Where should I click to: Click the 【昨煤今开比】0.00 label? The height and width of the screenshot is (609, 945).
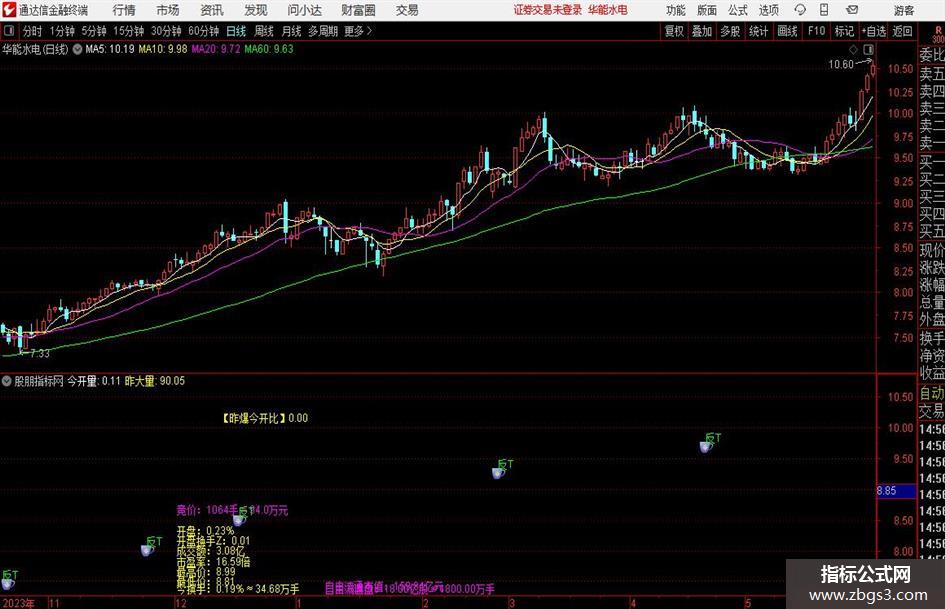click(x=265, y=418)
